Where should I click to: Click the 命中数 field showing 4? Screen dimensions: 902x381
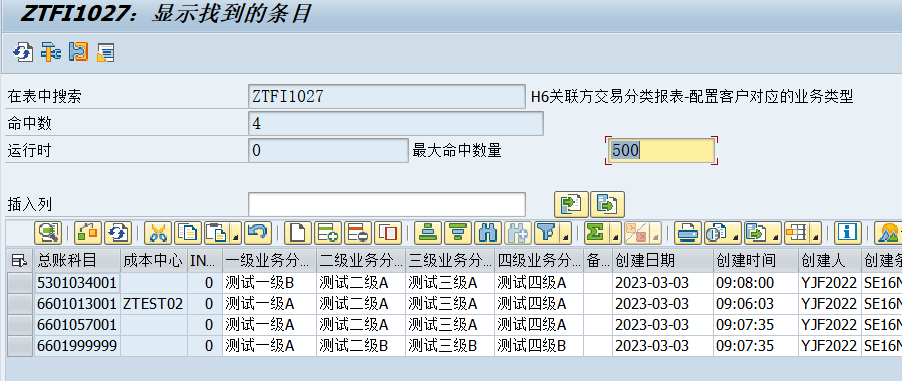tap(396, 123)
